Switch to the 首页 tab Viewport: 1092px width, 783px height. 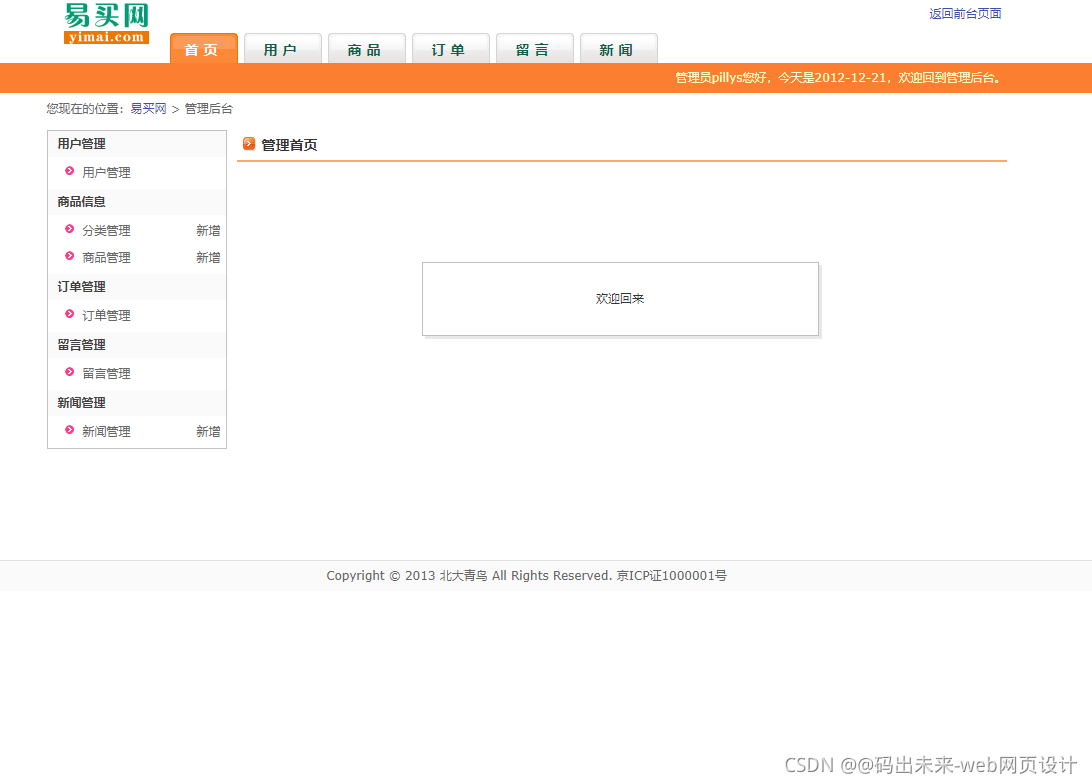pos(204,49)
